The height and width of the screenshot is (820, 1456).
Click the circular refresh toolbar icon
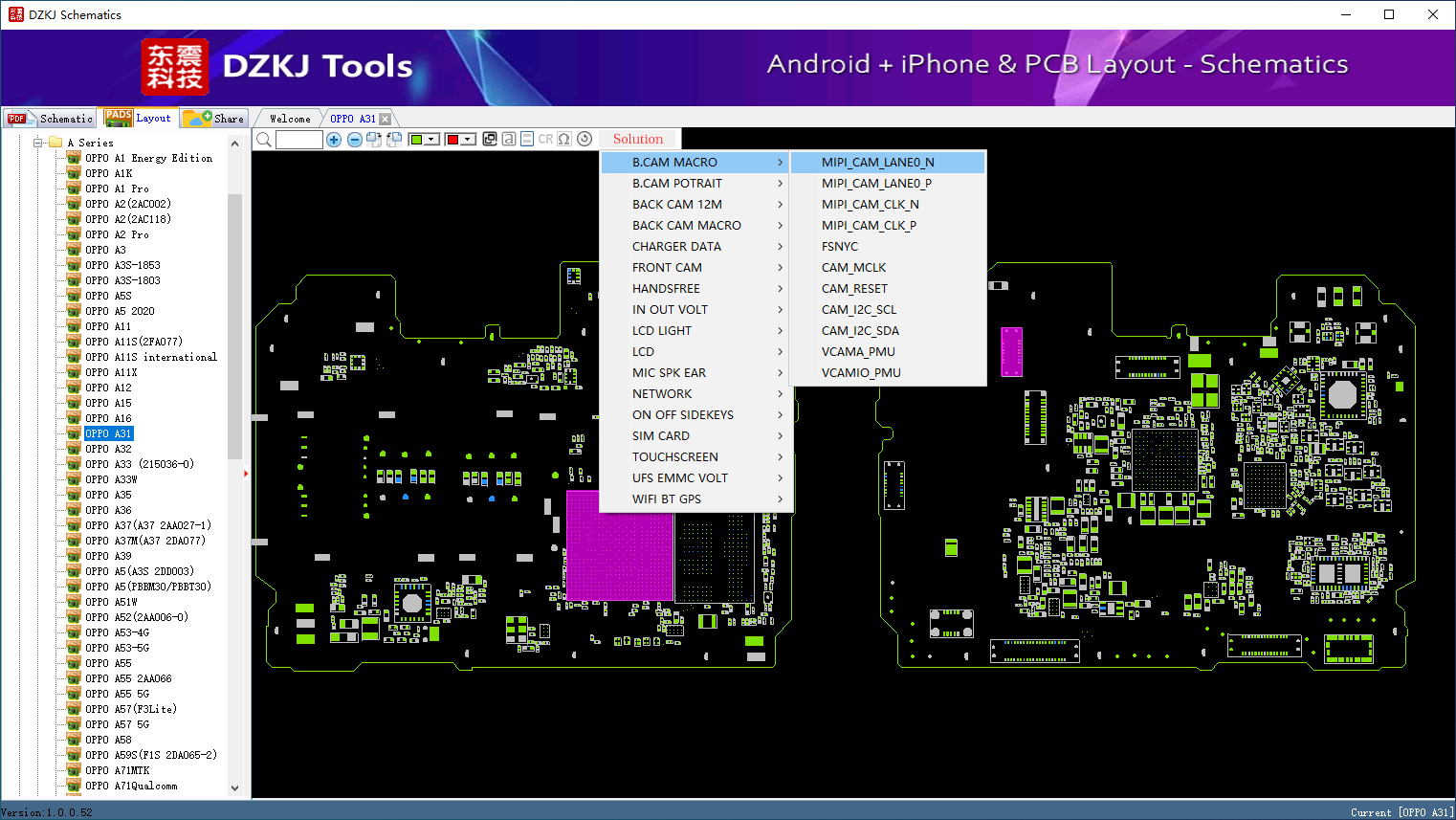click(585, 139)
